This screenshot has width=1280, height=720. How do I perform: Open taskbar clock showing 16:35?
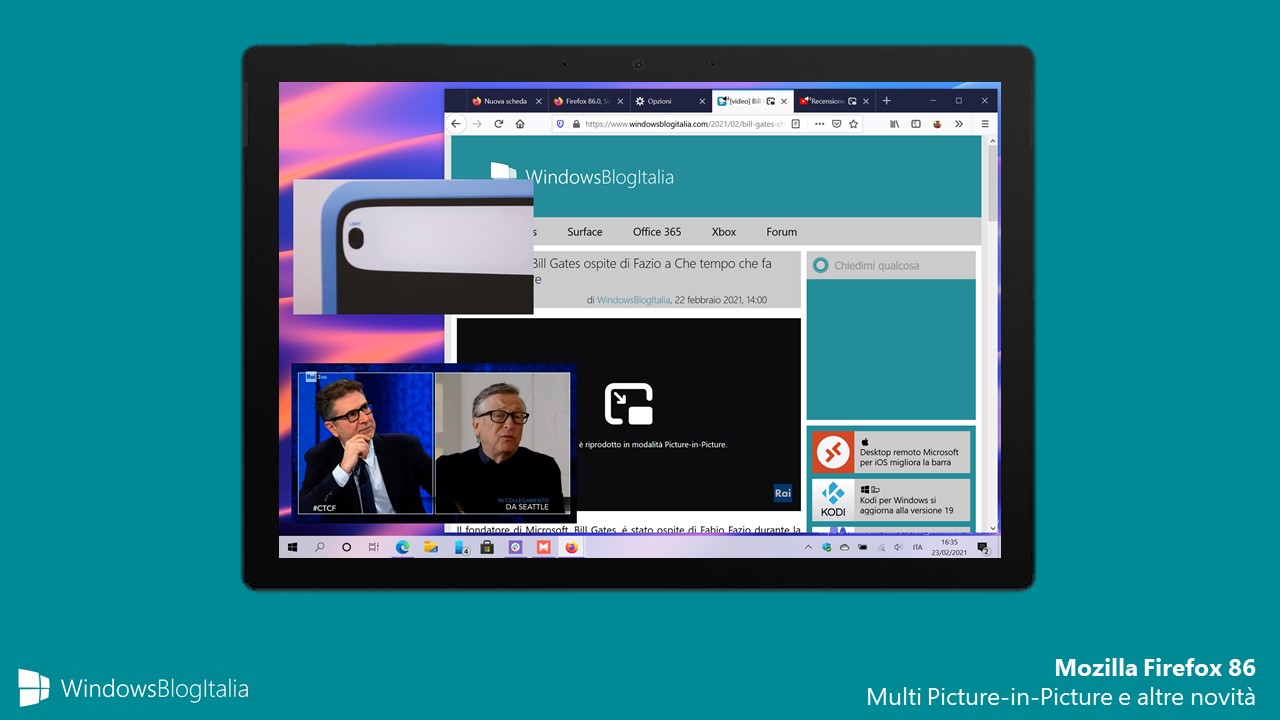coord(949,547)
